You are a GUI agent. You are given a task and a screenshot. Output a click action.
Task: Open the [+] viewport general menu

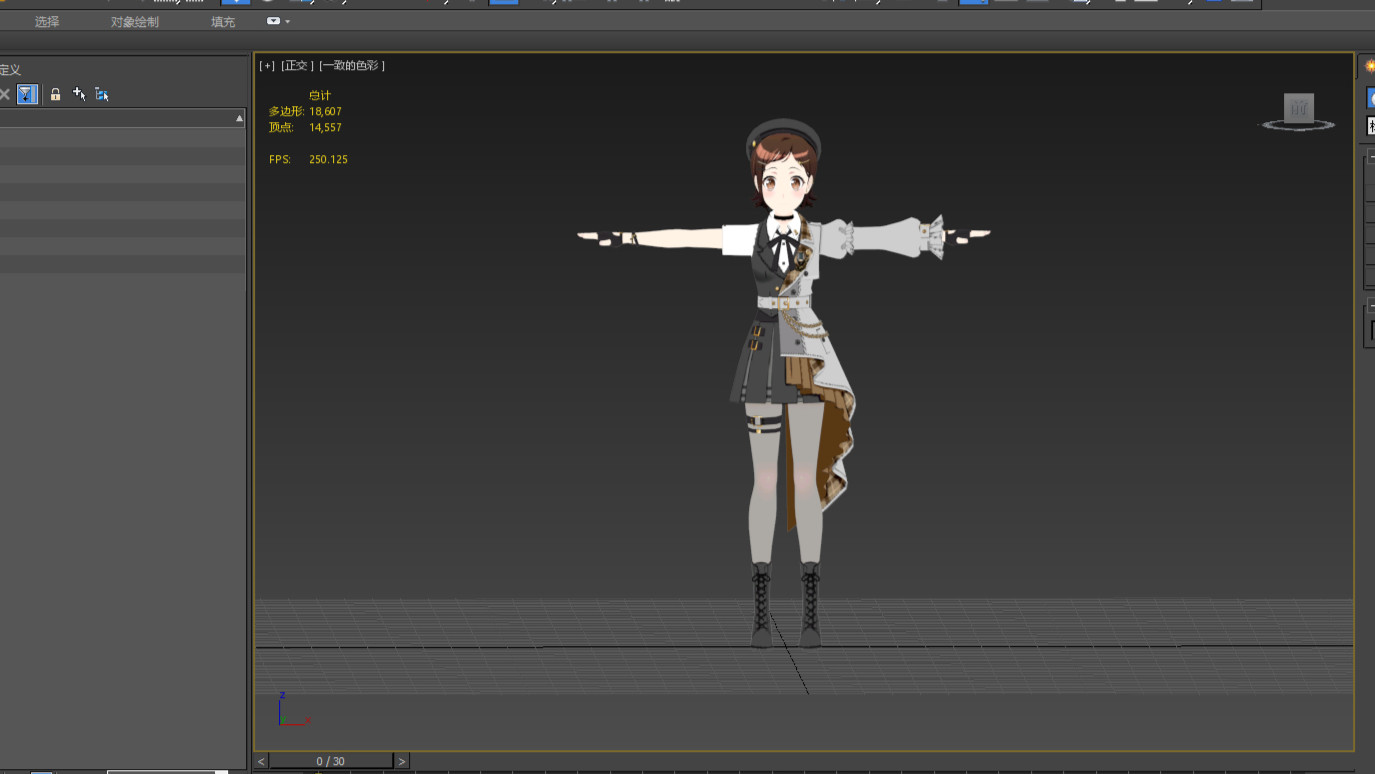[x=267, y=66]
